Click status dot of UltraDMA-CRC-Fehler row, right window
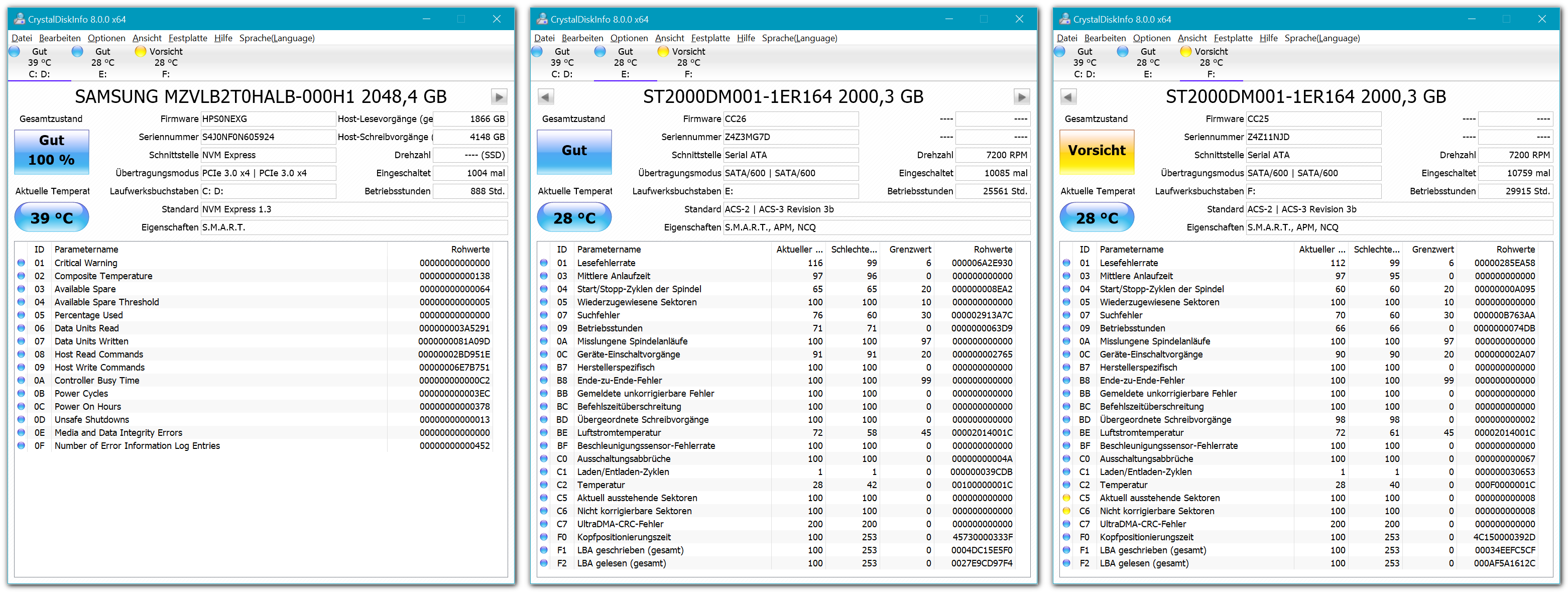1568x592 pixels. click(x=1066, y=524)
